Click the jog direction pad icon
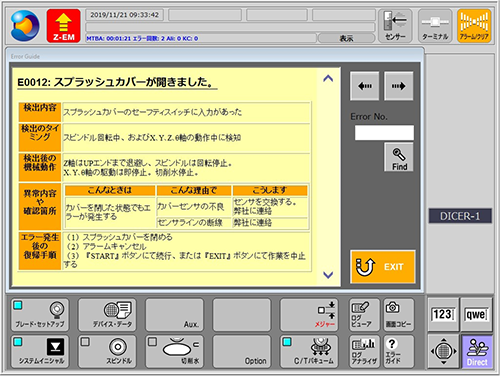Screen dimensions: 500x376 tap(443, 351)
